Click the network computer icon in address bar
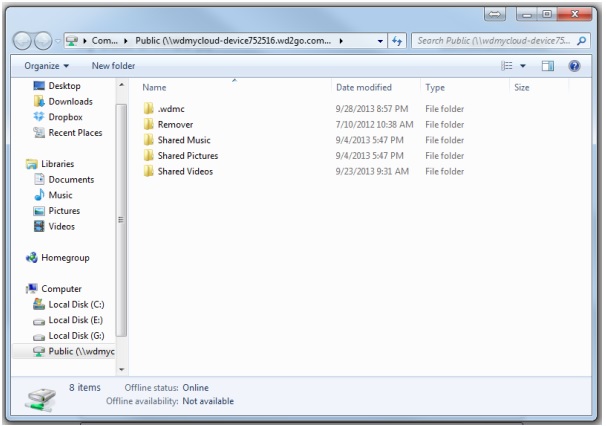The image size is (606, 426). (72, 41)
